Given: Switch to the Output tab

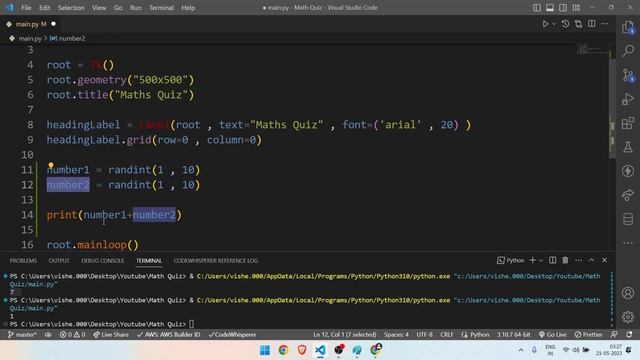Looking at the screenshot, I should click(x=59, y=260).
